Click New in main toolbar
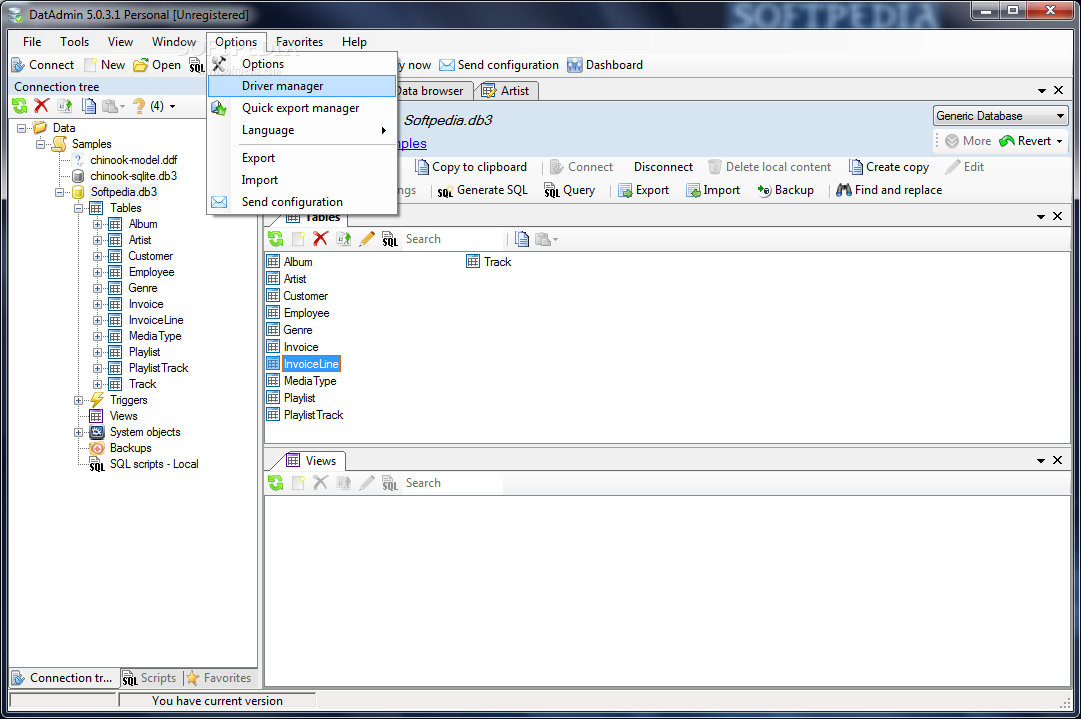Image resolution: width=1081 pixels, height=719 pixels. (x=105, y=65)
